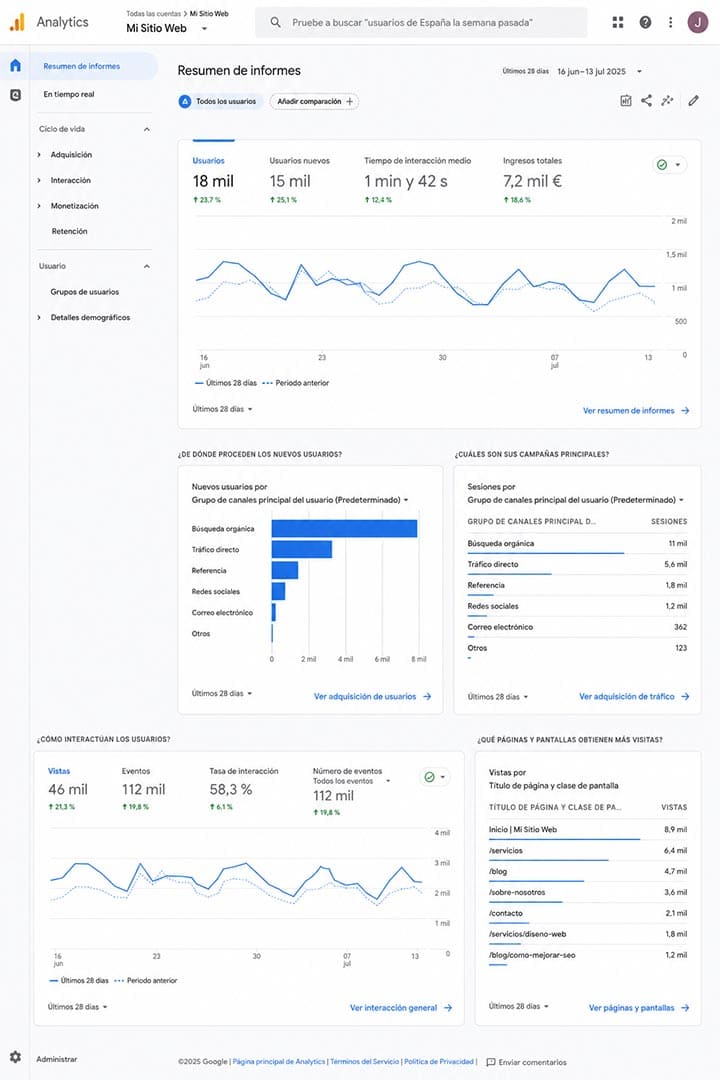Open Grupos de usuarios report
This screenshot has width=720, height=1080.
pyautogui.click(x=85, y=292)
